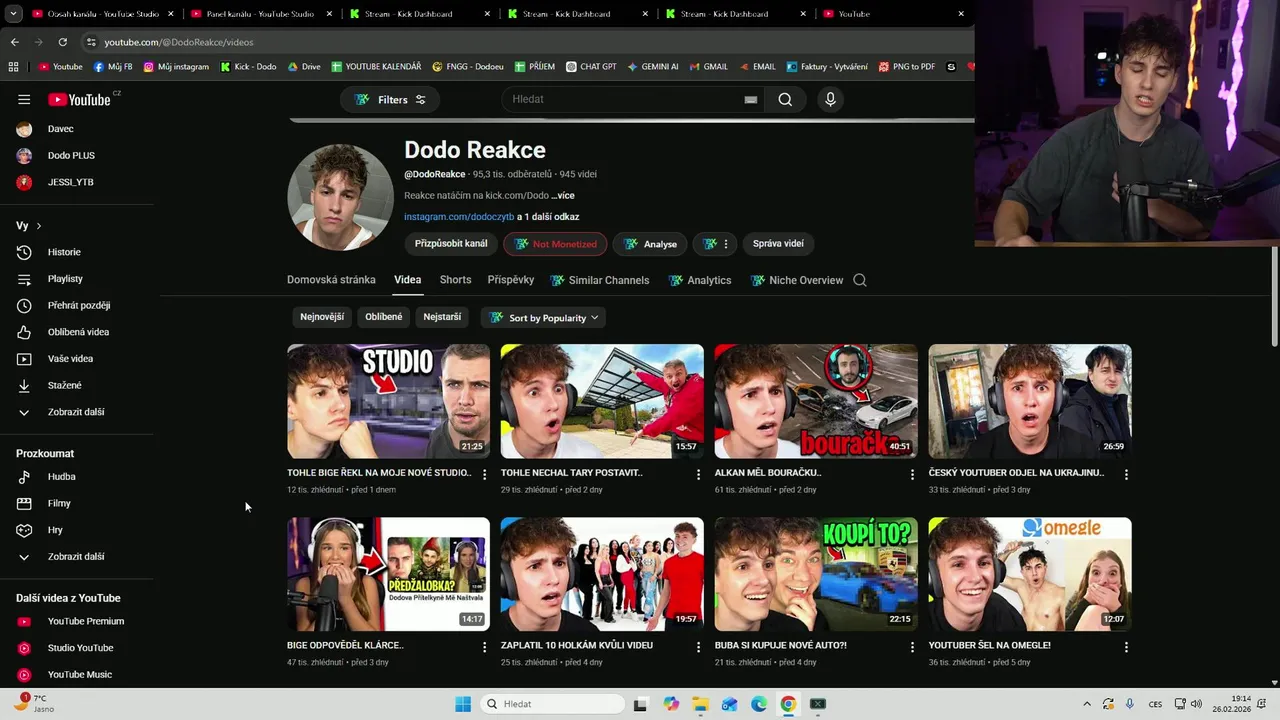The image size is (1280, 720).
Task: Click Správa videí button
Action: (778, 244)
